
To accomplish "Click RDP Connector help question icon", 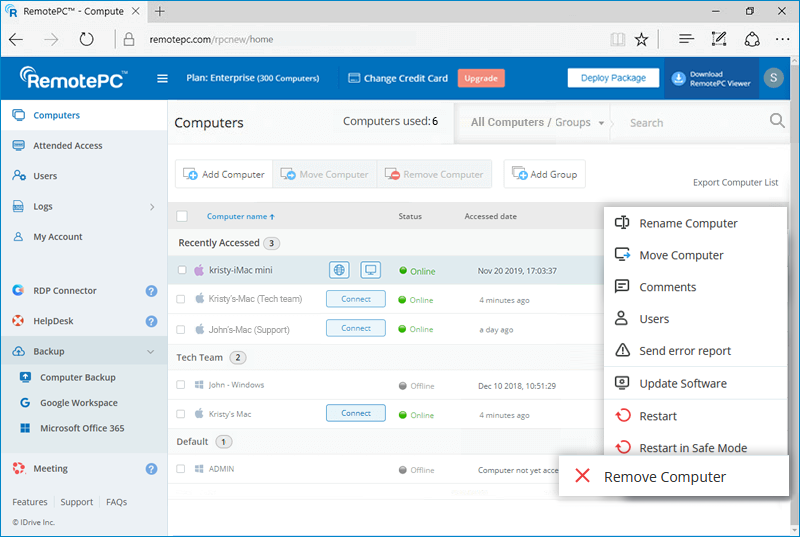I will click(151, 291).
